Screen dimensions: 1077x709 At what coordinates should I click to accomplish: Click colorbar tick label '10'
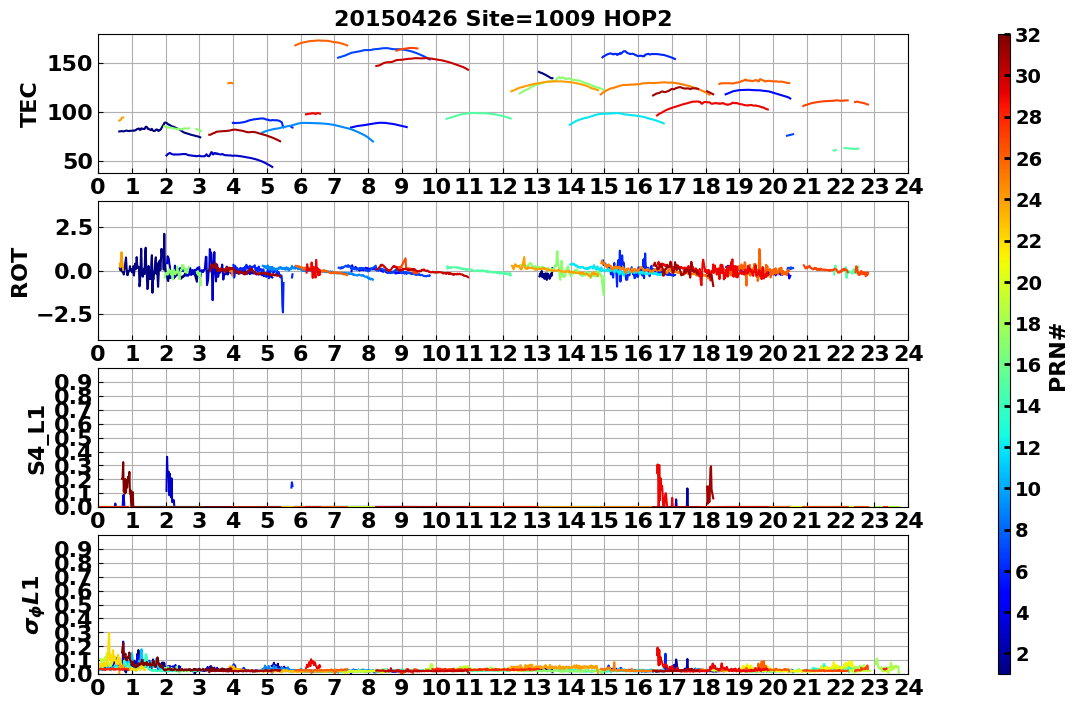coord(1028,488)
